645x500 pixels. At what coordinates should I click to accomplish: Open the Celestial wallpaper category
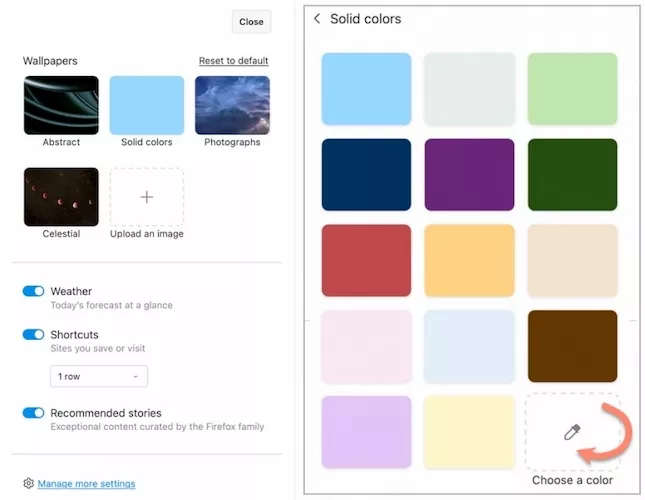pyautogui.click(x=61, y=197)
